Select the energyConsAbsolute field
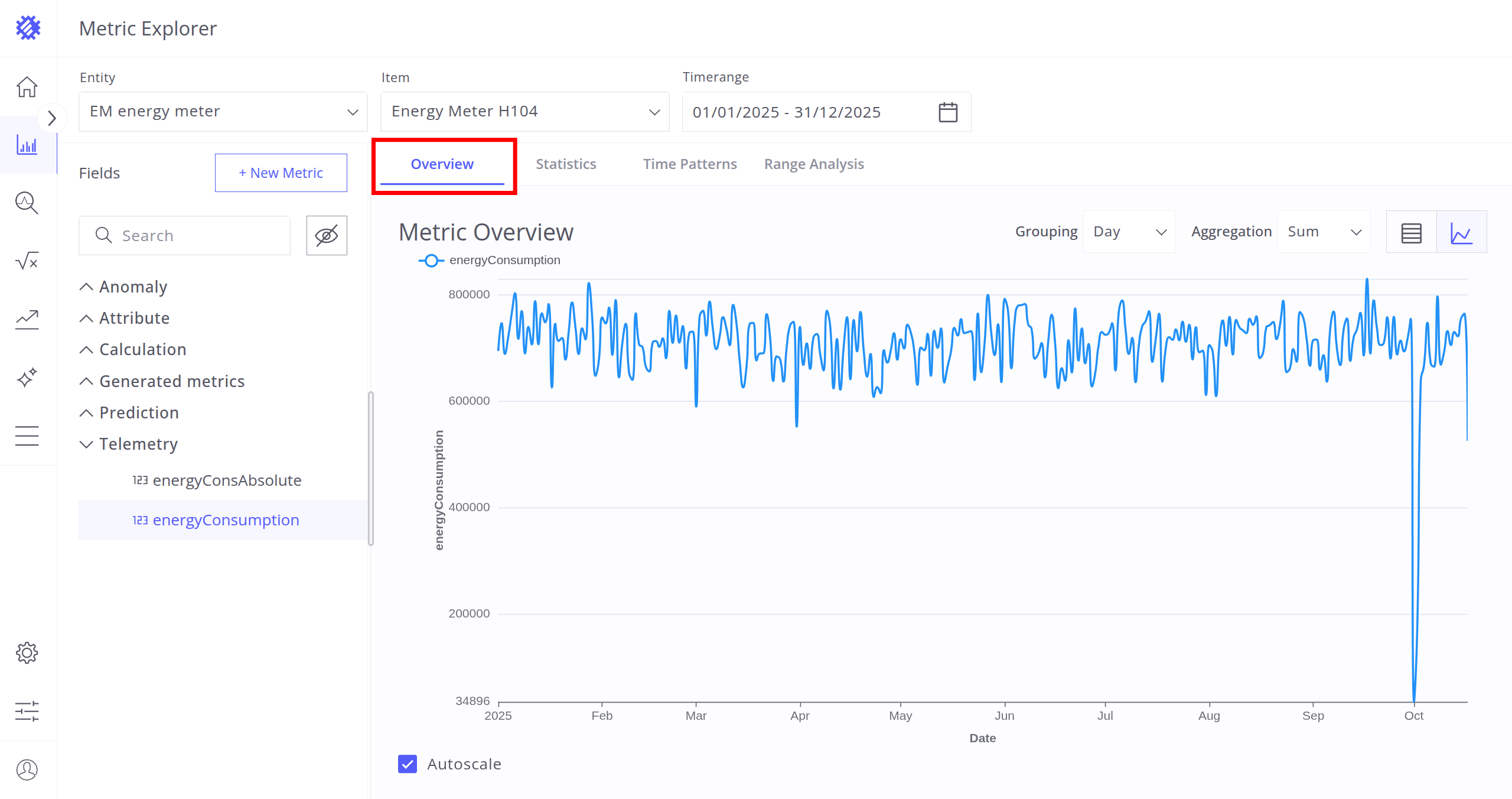The width and height of the screenshot is (1512, 799). click(227, 480)
